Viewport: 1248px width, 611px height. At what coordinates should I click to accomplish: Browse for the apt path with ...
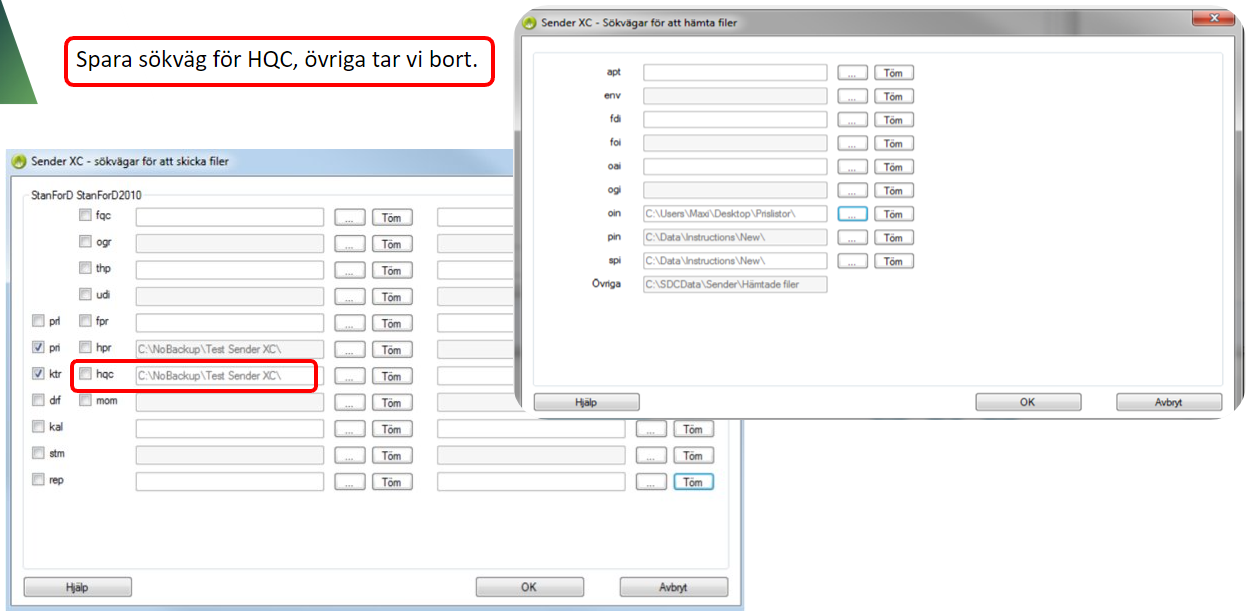pos(852,73)
